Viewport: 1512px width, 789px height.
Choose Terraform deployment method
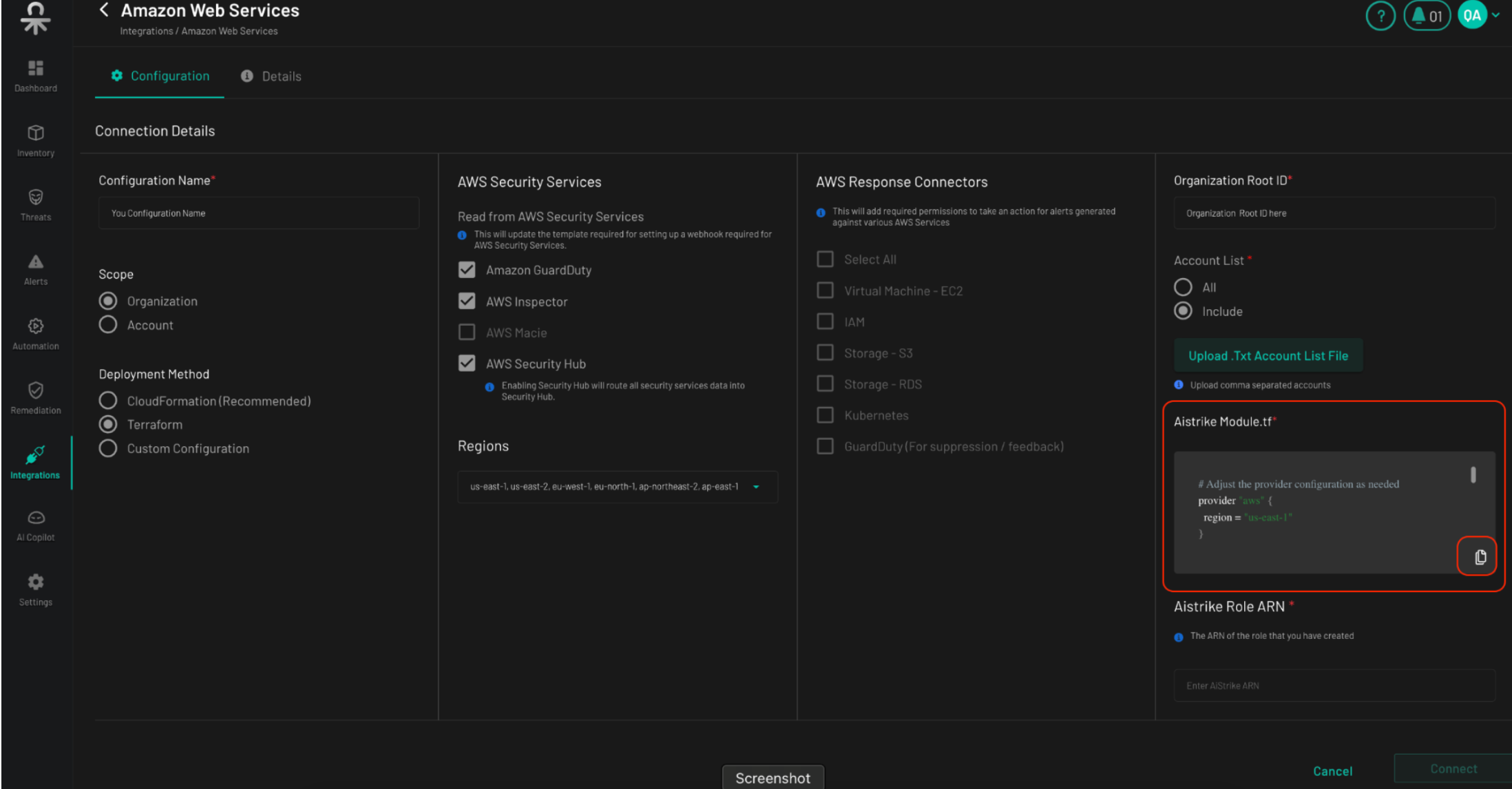[108, 424]
